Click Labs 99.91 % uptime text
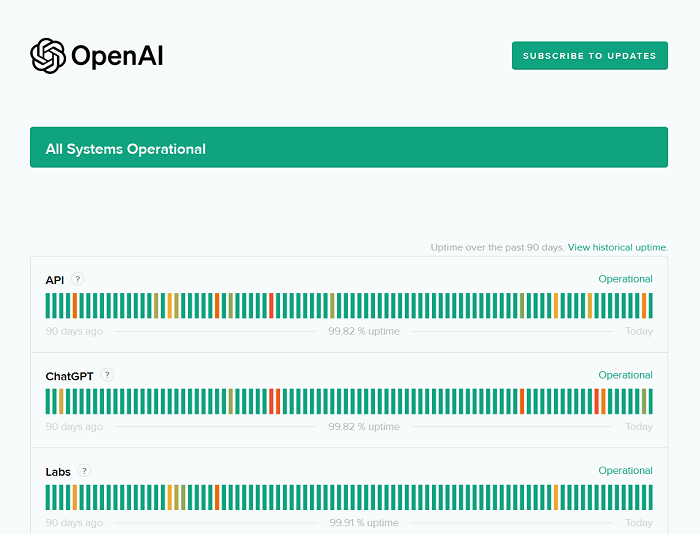This screenshot has width=700, height=534. tap(364, 522)
